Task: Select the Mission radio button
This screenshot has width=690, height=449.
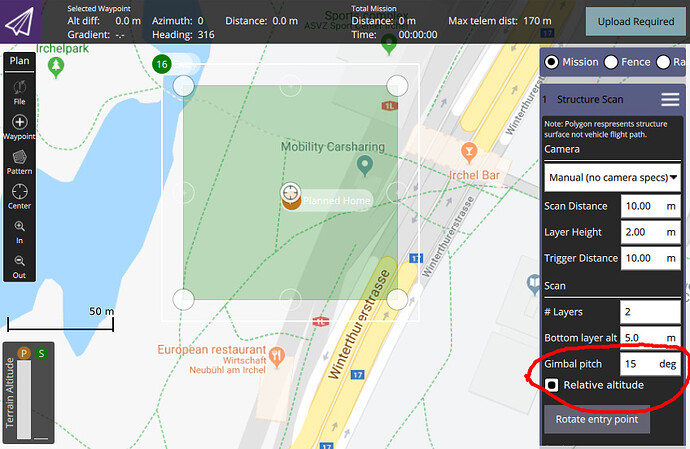Action: coord(551,62)
